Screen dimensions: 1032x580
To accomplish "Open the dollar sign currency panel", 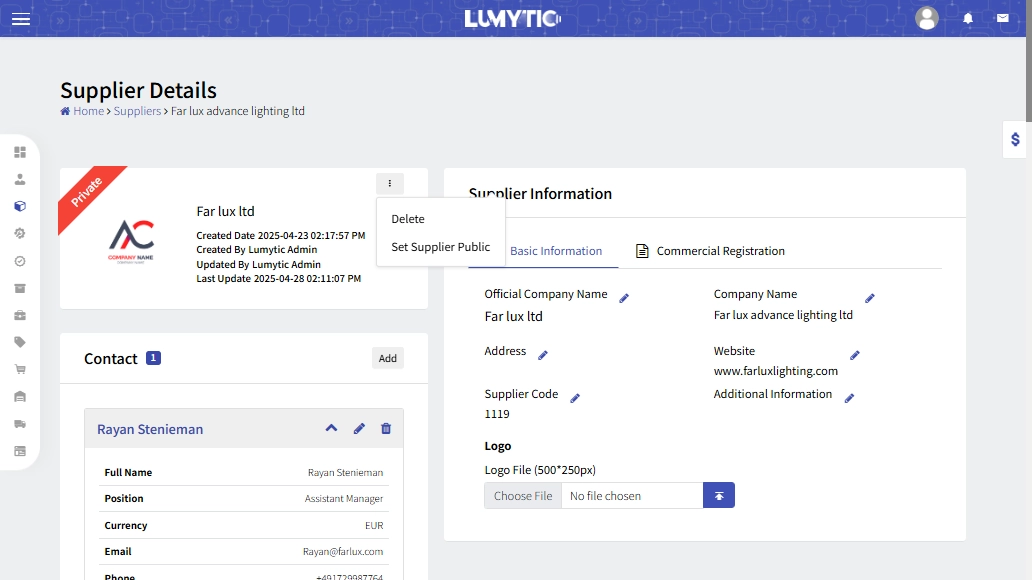I will point(1015,139).
